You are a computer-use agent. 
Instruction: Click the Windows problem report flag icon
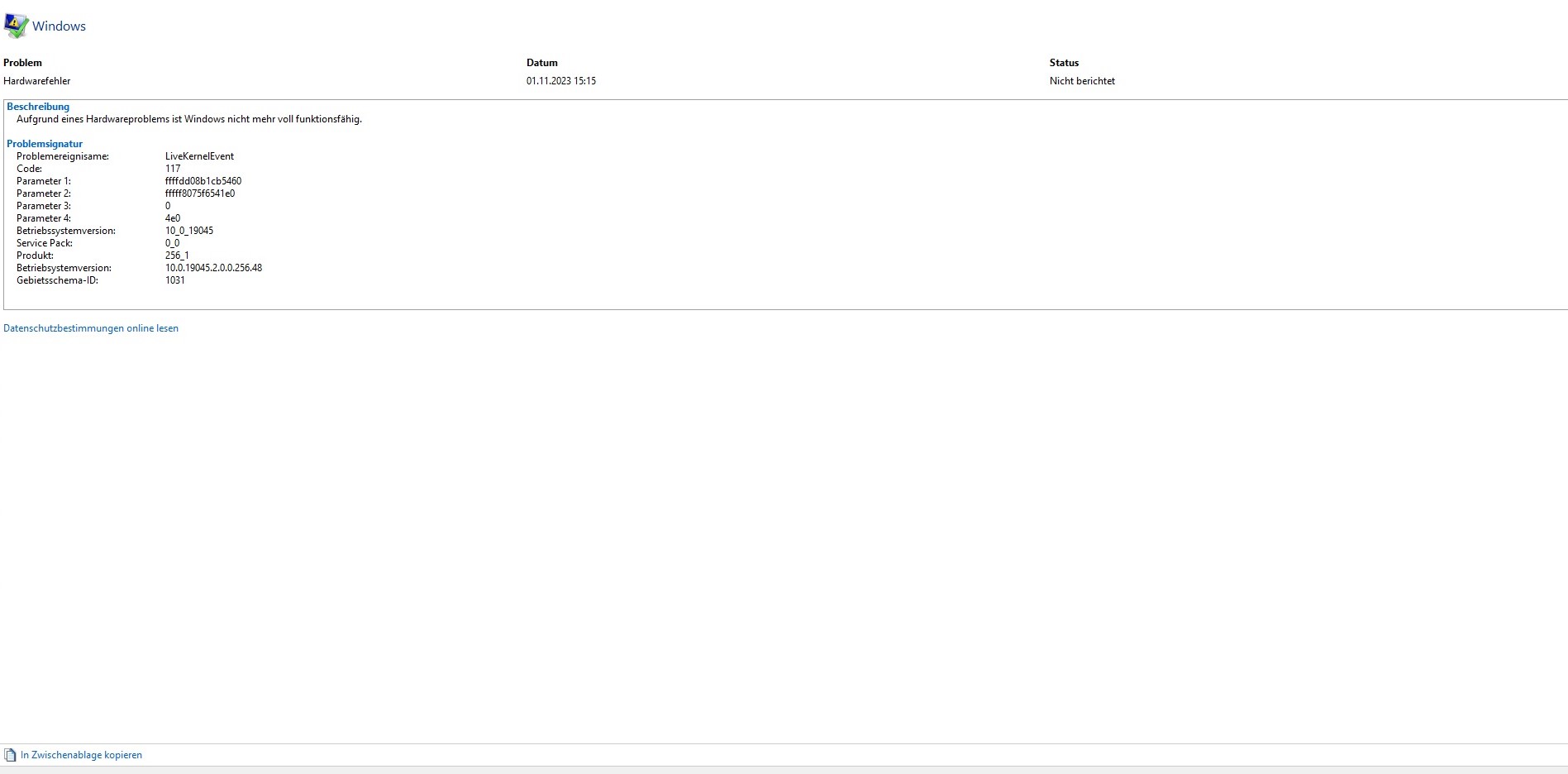click(x=16, y=26)
